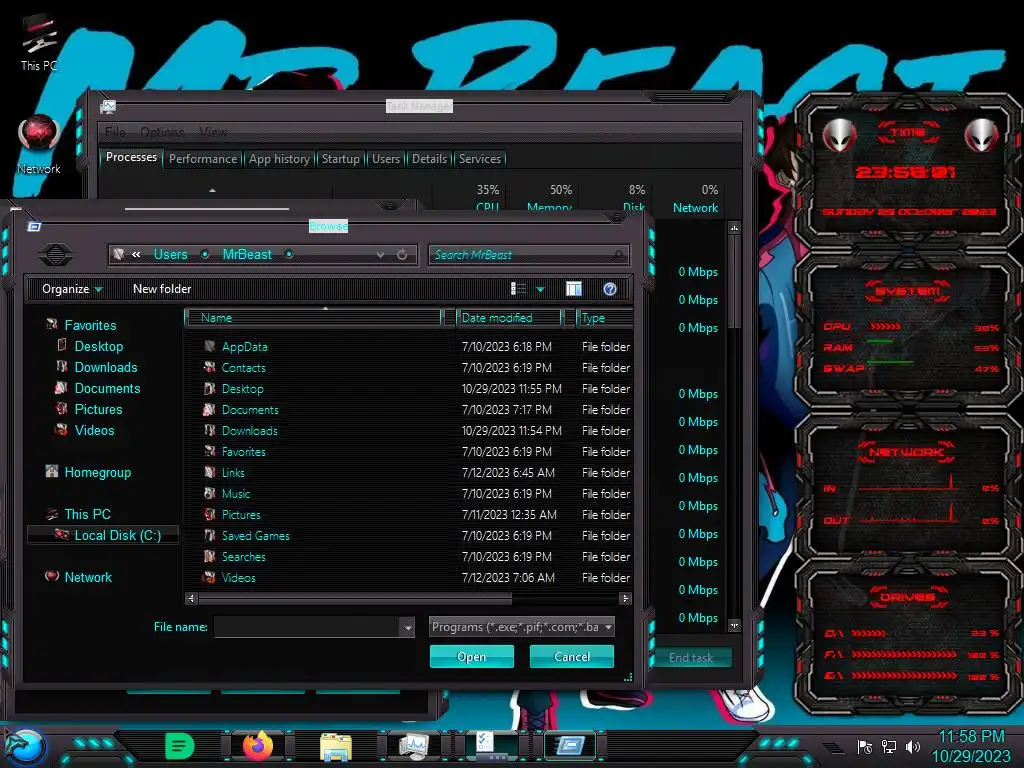Select Desktop in Favorites sidebar
Image resolution: width=1024 pixels, height=768 pixels.
99,346
